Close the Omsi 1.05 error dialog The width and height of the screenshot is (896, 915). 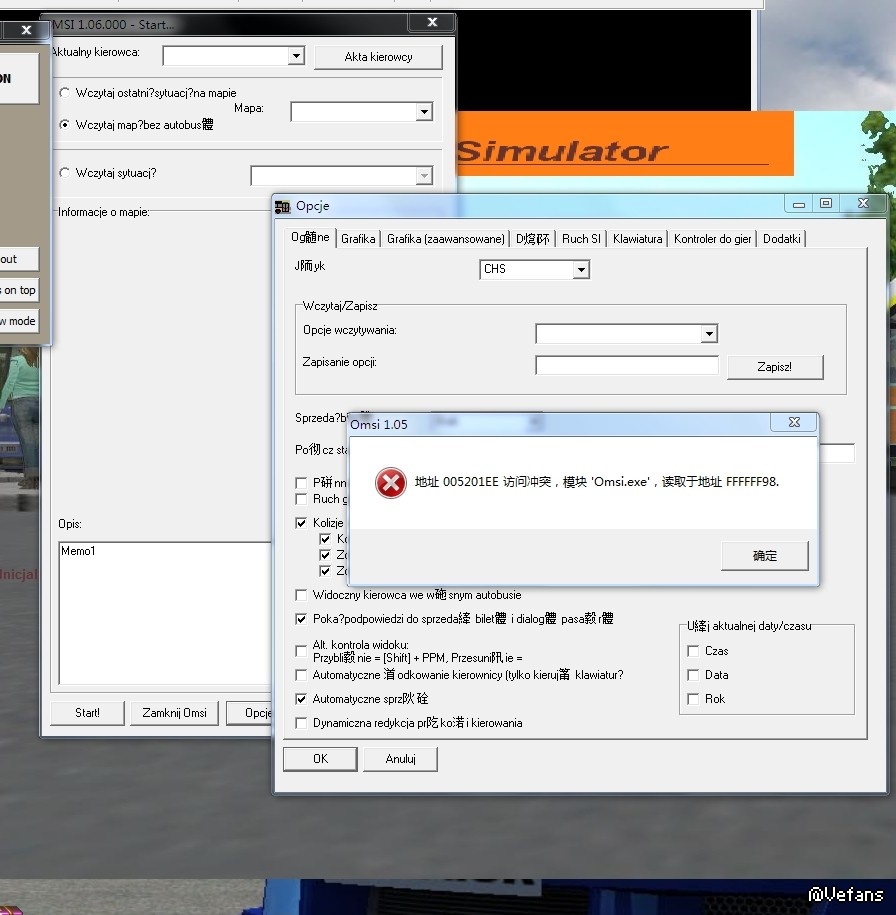pos(794,422)
